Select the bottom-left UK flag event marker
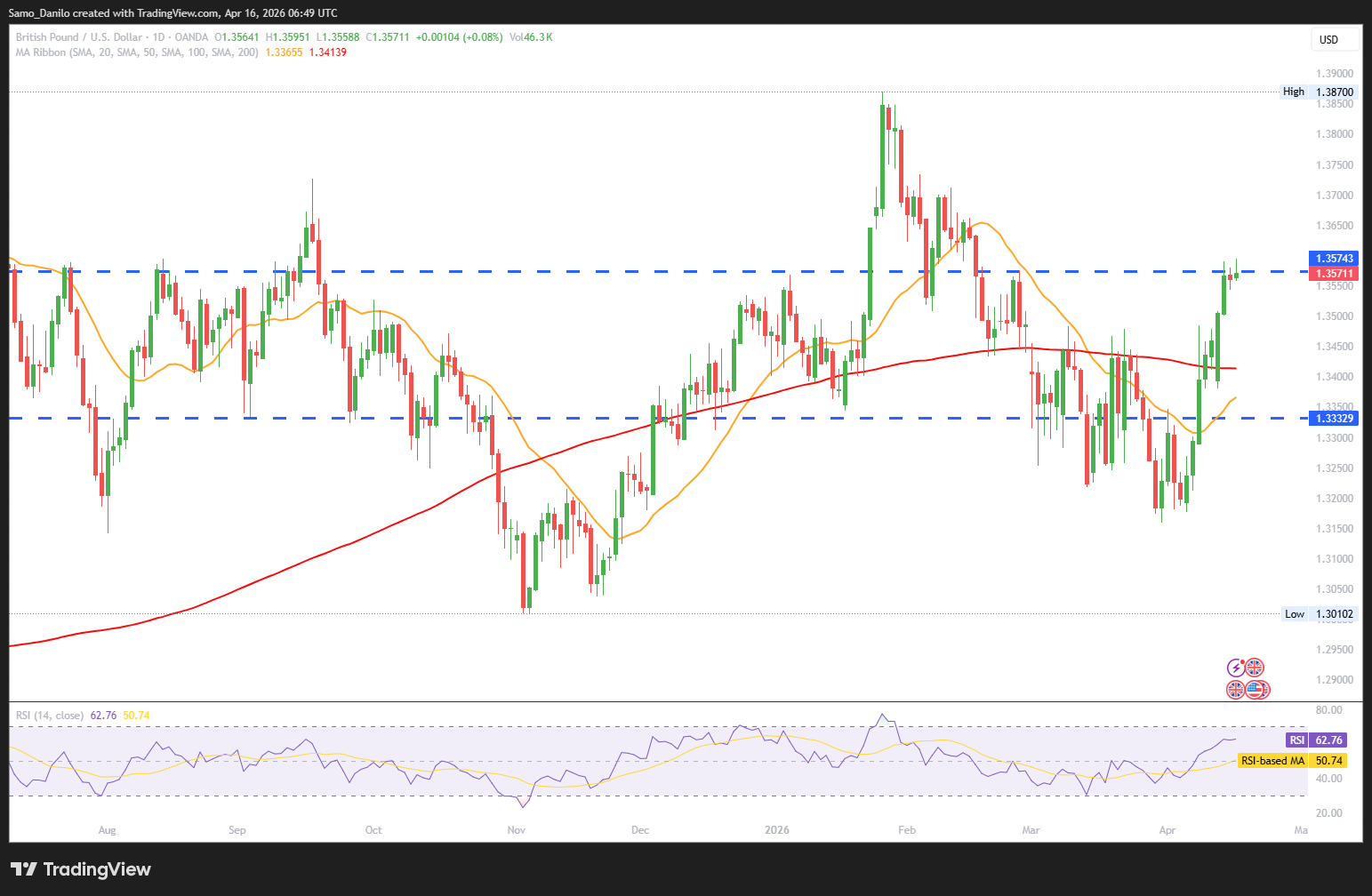 pos(1236,689)
